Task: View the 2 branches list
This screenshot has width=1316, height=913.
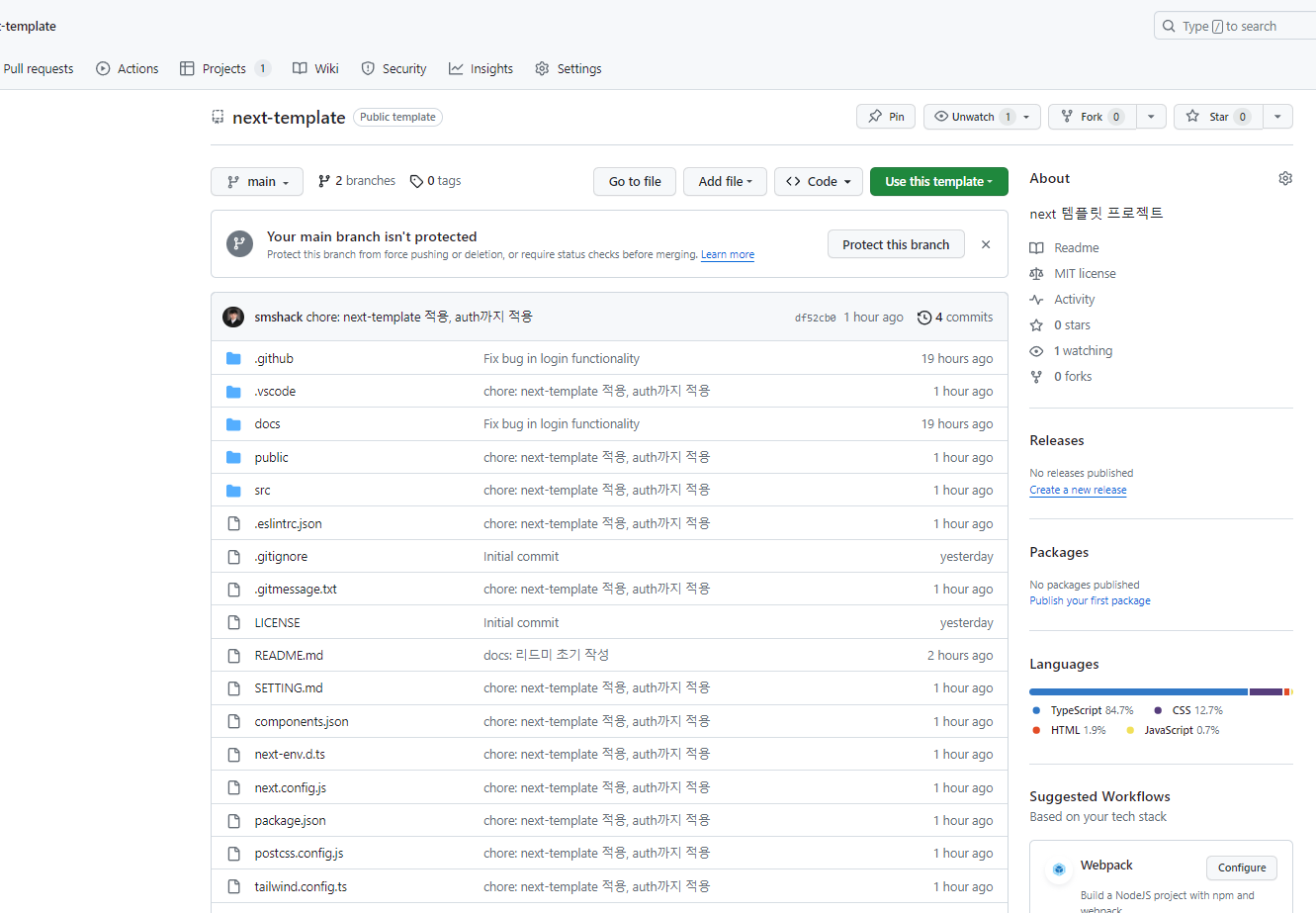Action: click(x=356, y=181)
